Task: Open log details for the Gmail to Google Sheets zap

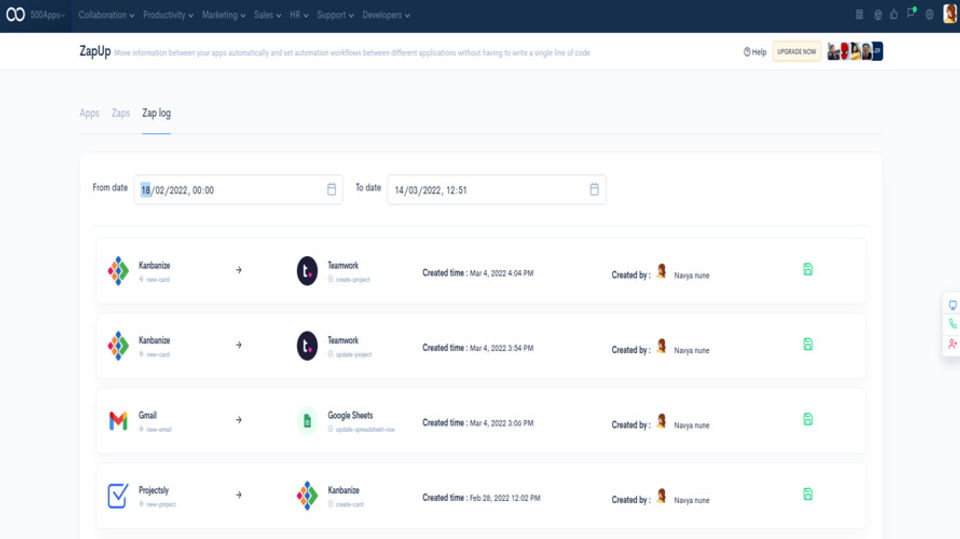Action: pyautogui.click(x=808, y=420)
